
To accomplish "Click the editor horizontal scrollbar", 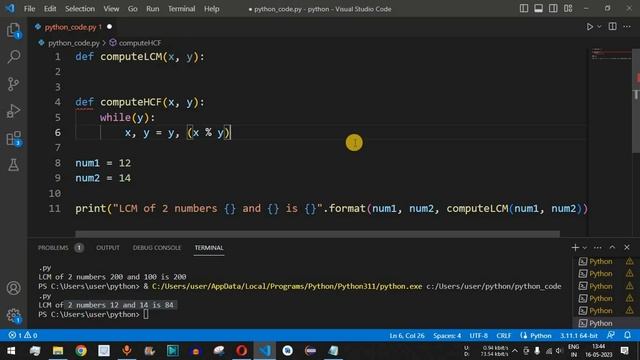I will tap(317, 234).
